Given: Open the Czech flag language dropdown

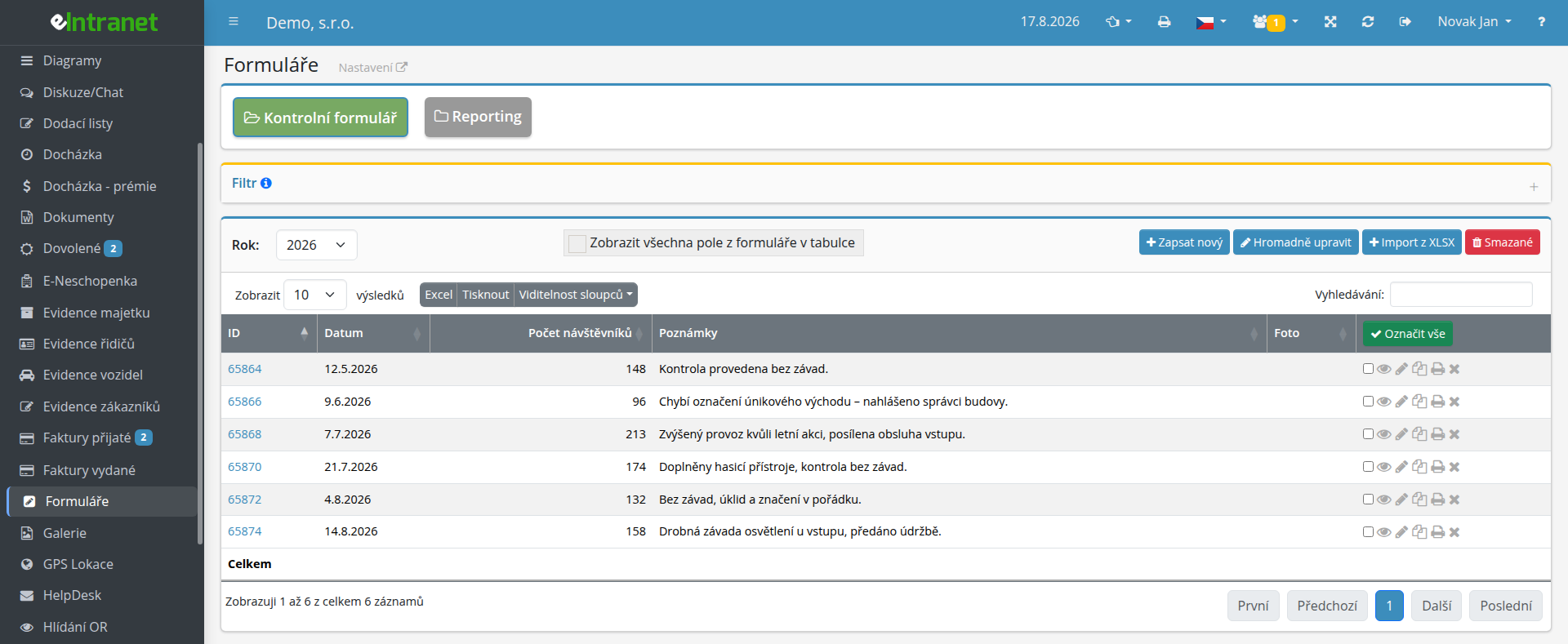Looking at the screenshot, I should (1210, 22).
